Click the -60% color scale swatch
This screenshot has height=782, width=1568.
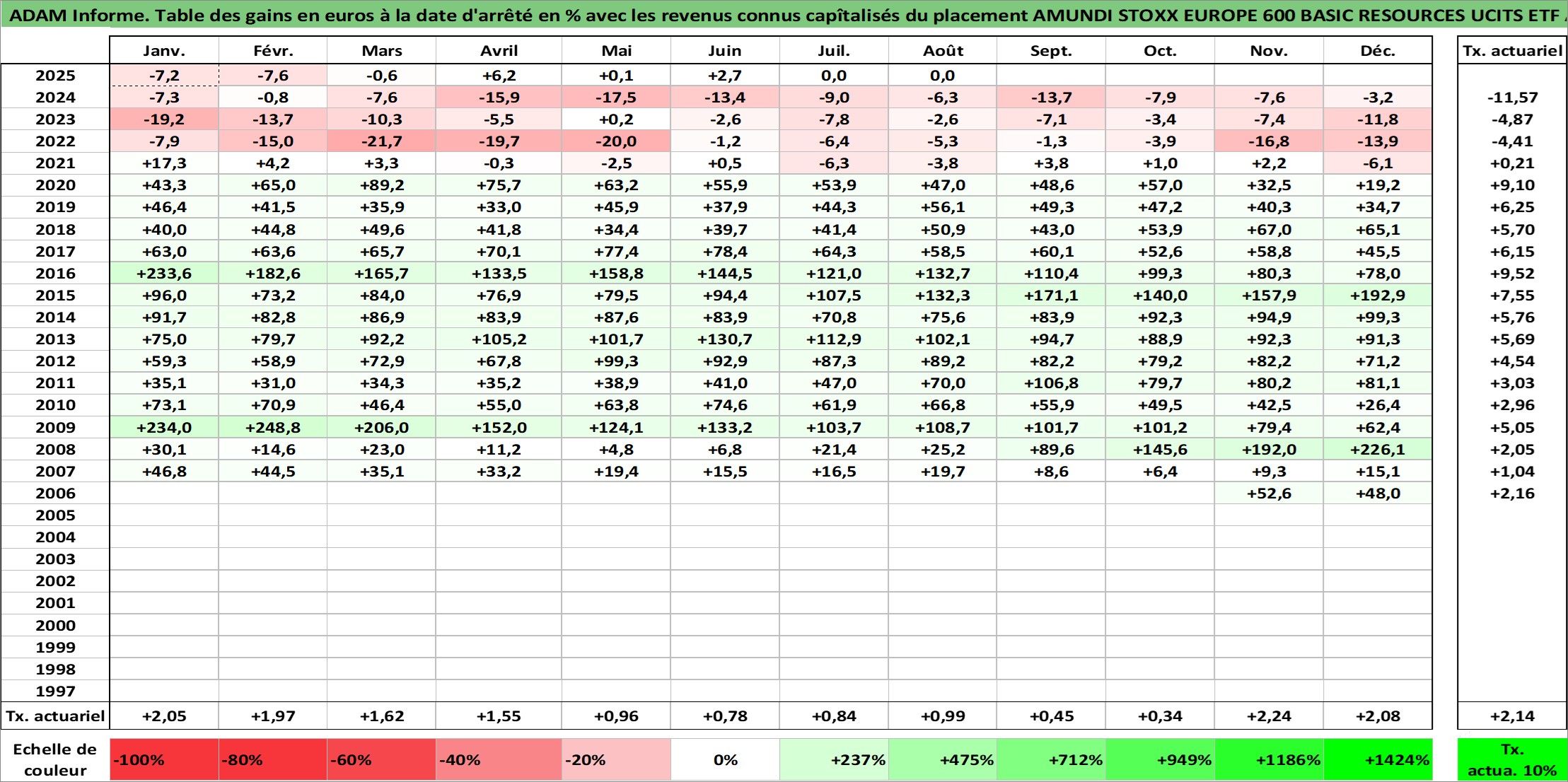coord(381,760)
